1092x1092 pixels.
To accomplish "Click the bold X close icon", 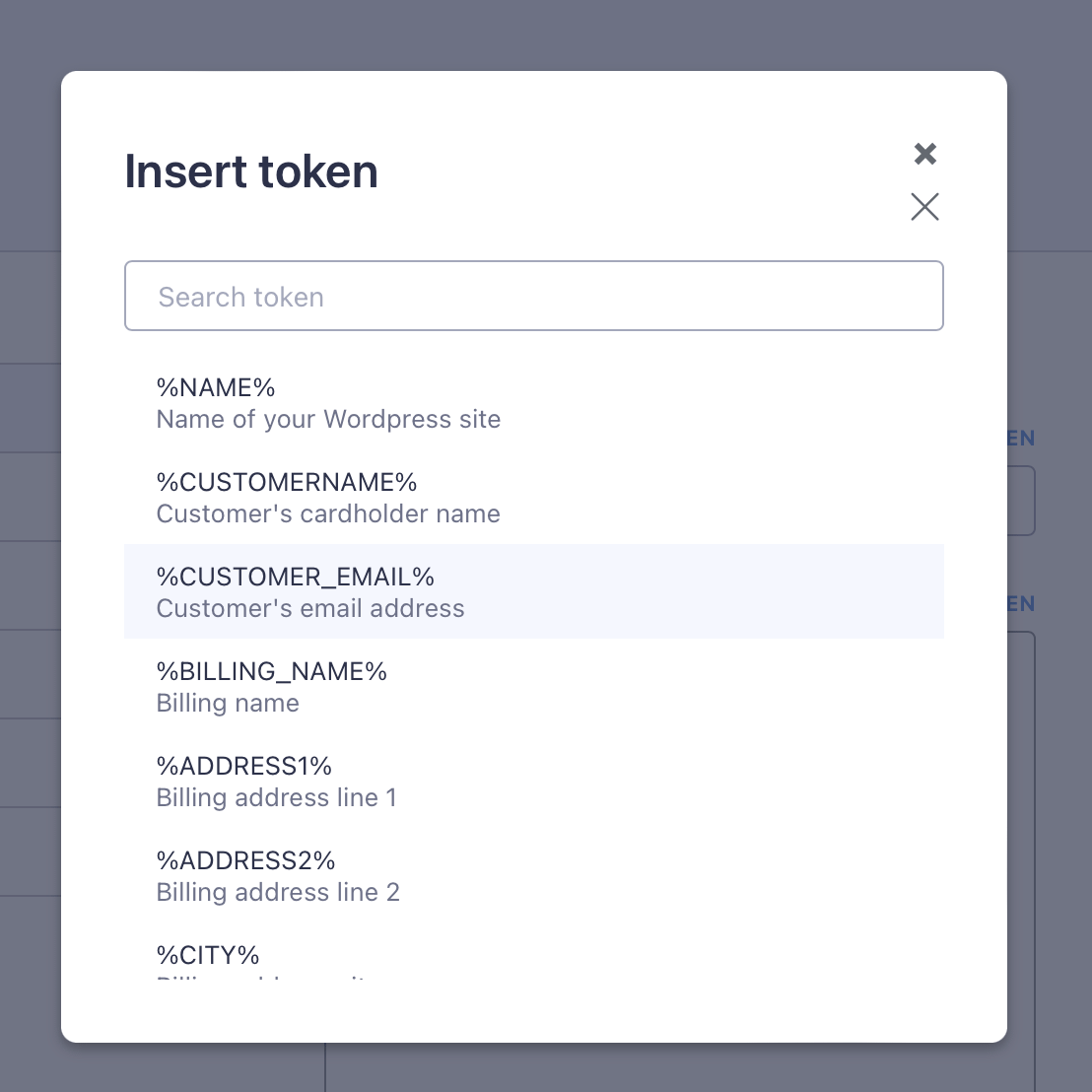I will point(924,154).
